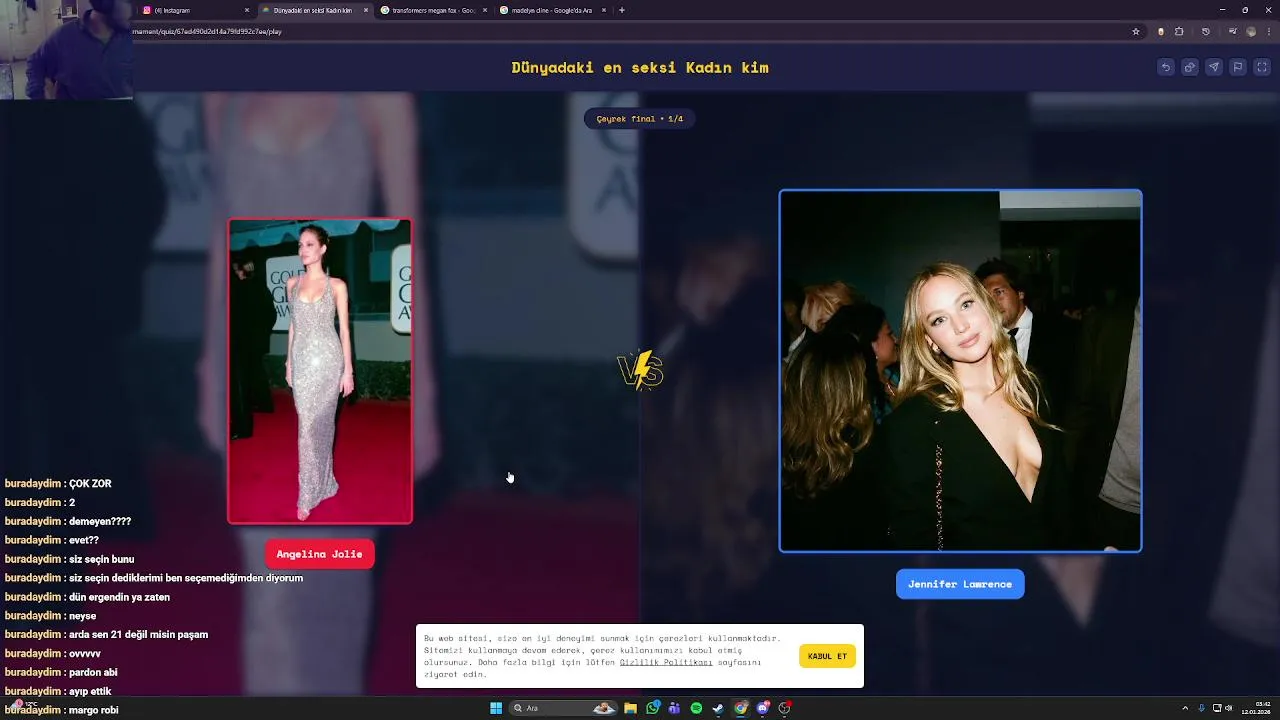Click chat message 'arda sen 21 değil misin paşam'
The height and width of the screenshot is (720, 1280).
click(x=138, y=635)
